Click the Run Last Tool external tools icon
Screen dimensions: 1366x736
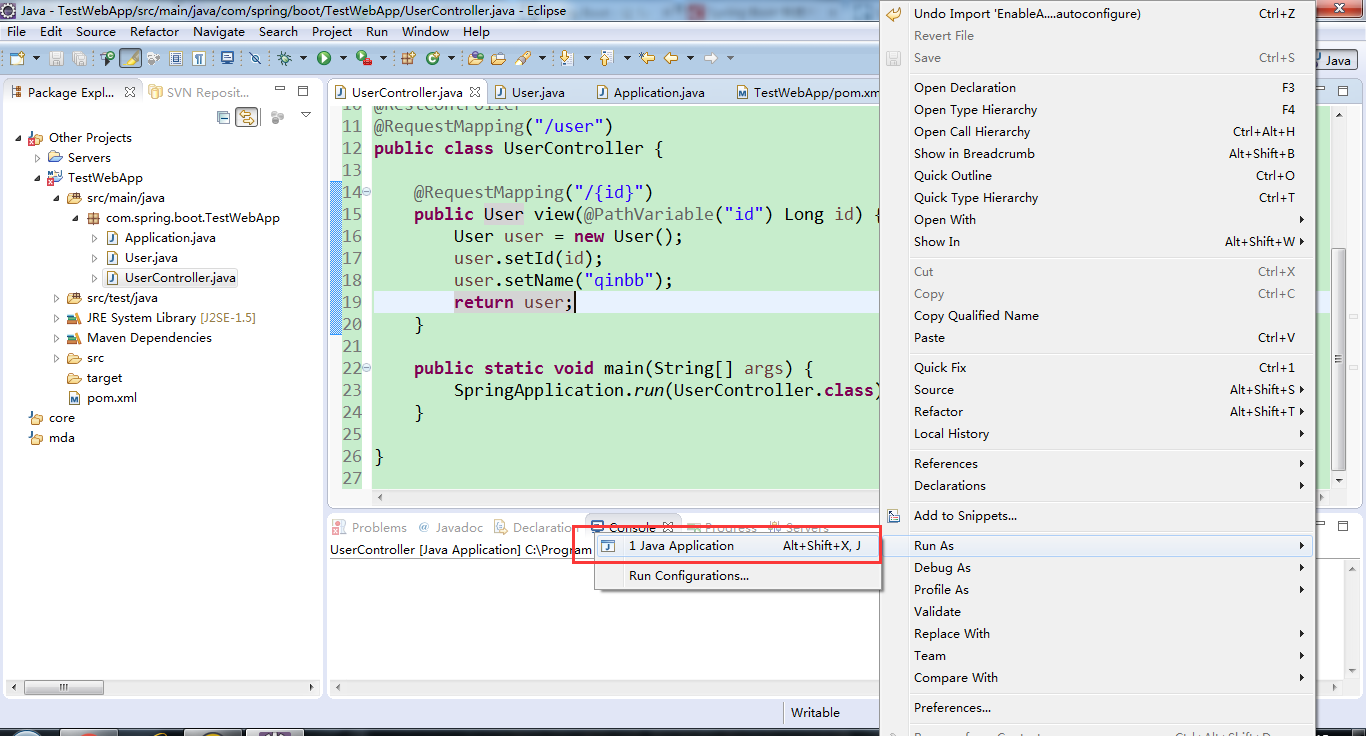coord(364,59)
